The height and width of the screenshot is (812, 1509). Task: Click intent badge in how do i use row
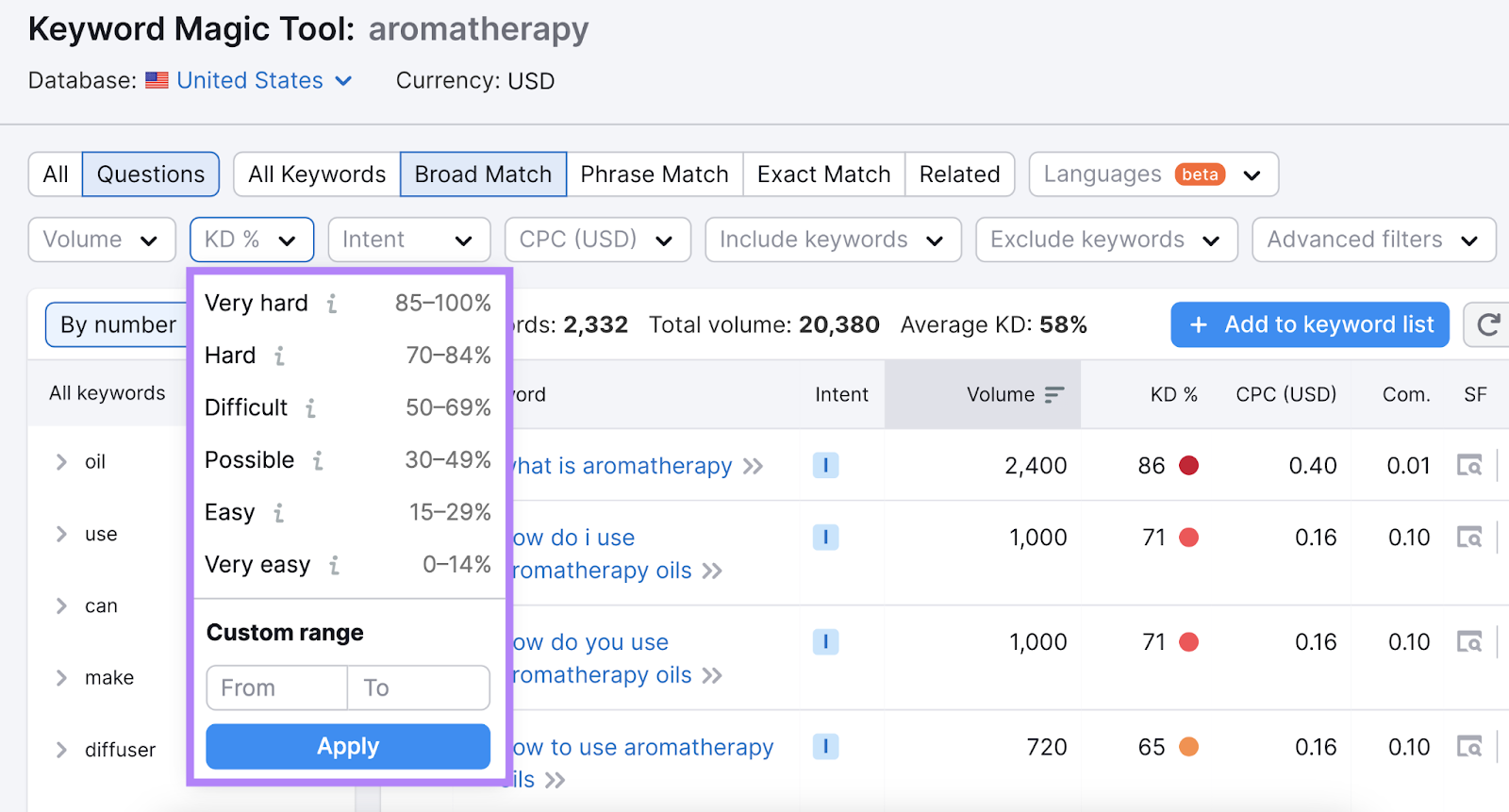pyautogui.click(x=825, y=537)
